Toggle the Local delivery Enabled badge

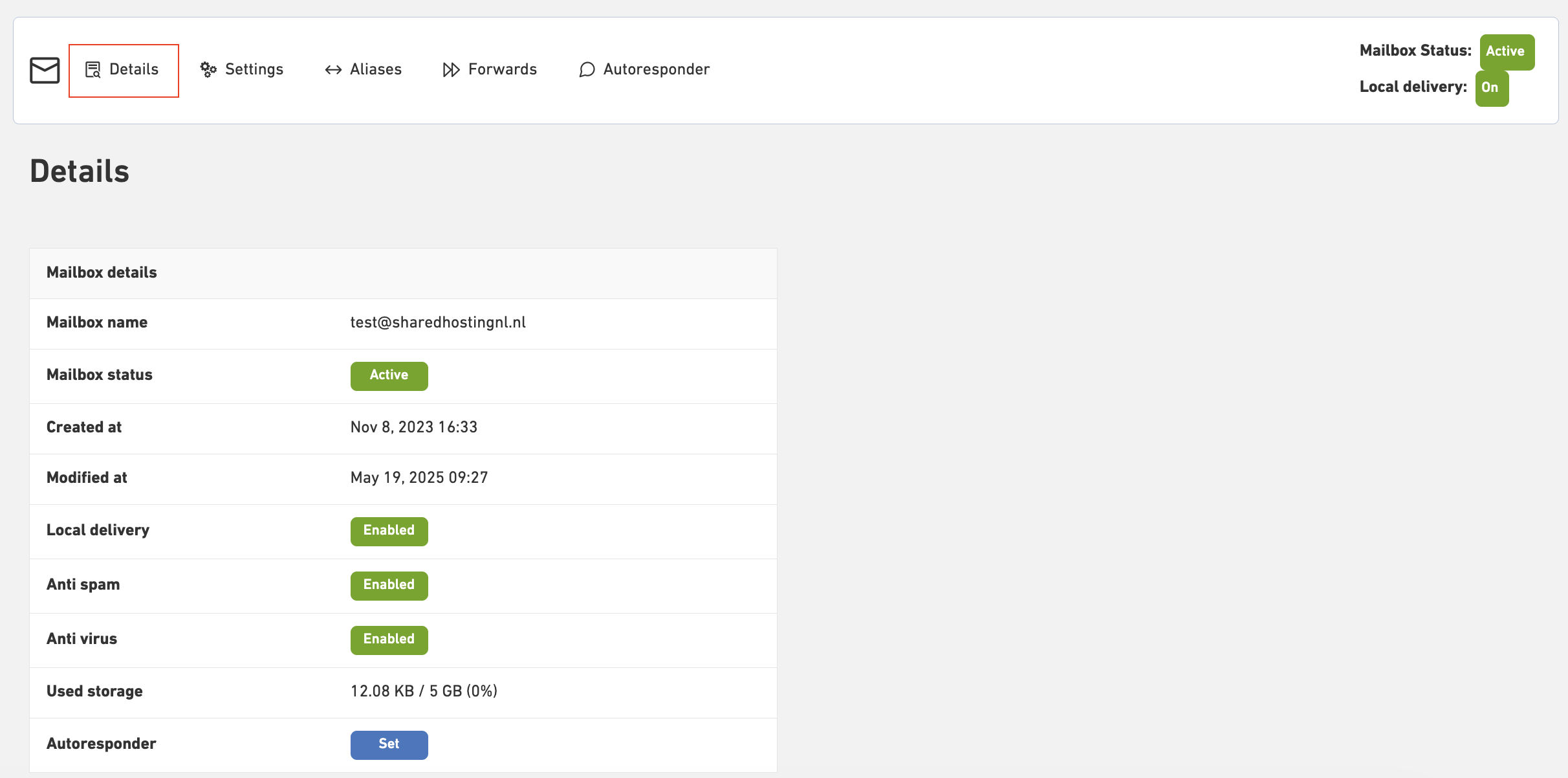389,531
